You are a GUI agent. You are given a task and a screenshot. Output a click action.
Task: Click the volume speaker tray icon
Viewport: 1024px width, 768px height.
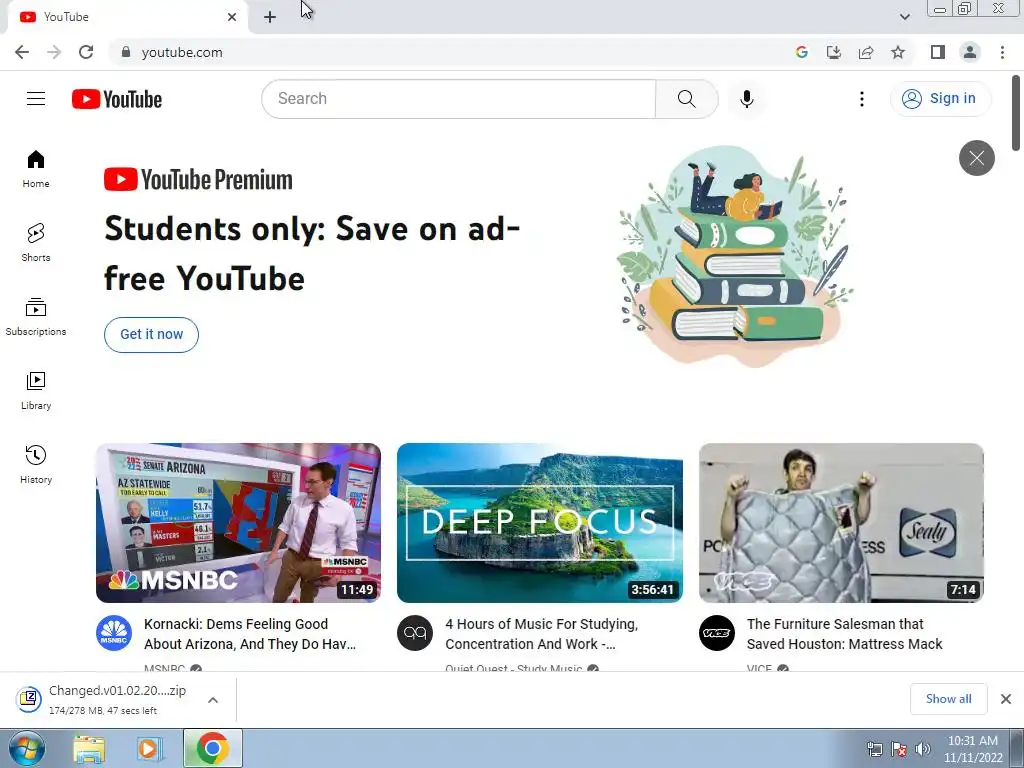[x=922, y=749]
